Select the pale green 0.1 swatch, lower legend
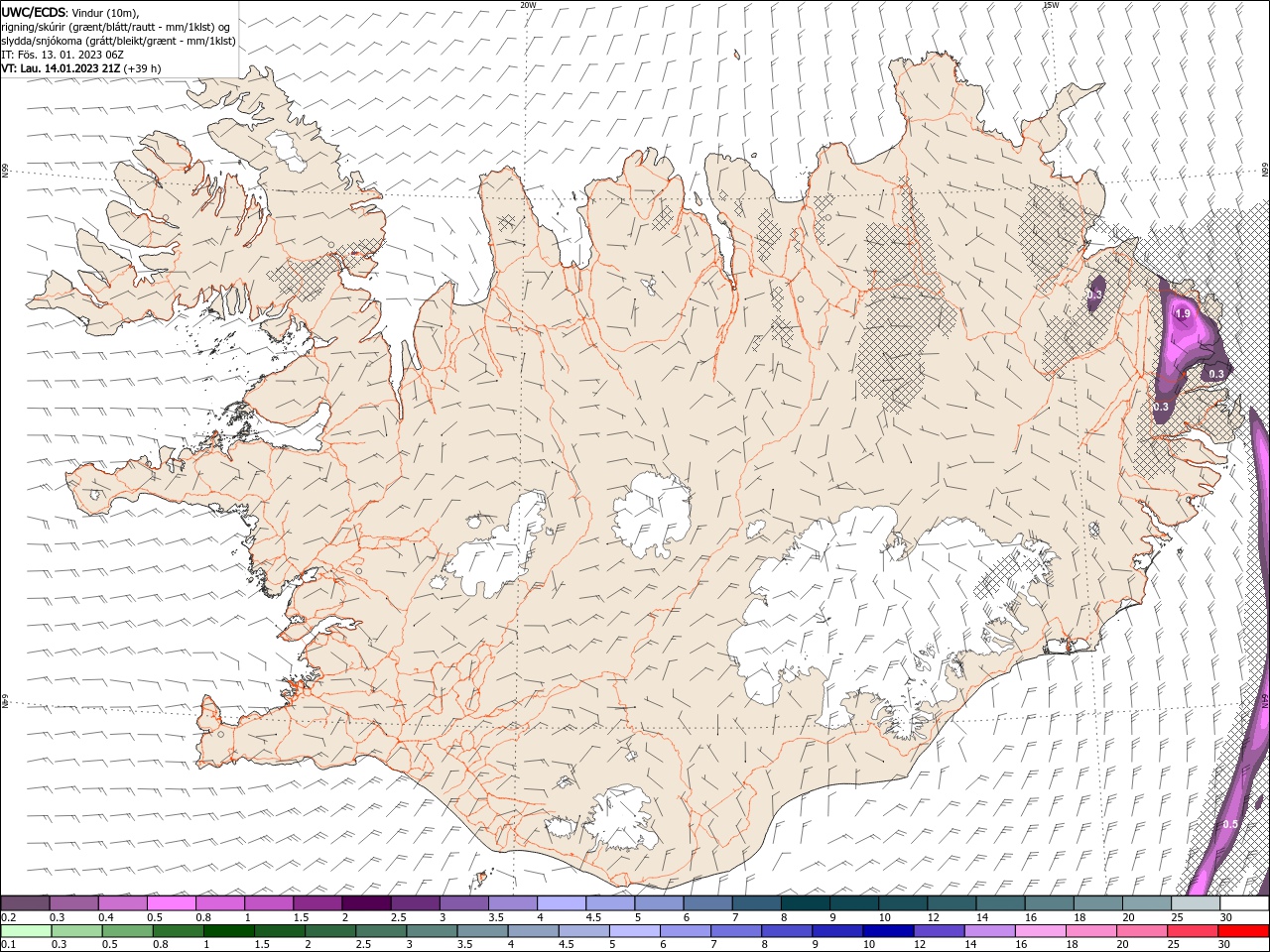Viewport: 1270px width, 952px height. 27,931
